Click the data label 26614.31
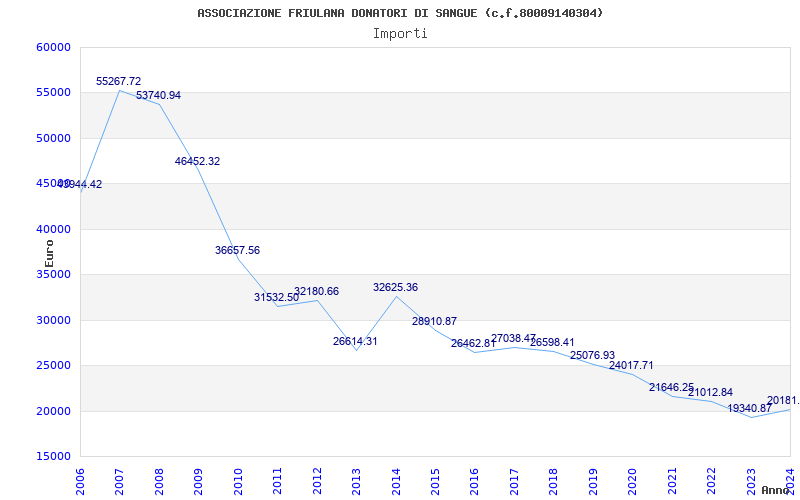 pyautogui.click(x=355, y=342)
